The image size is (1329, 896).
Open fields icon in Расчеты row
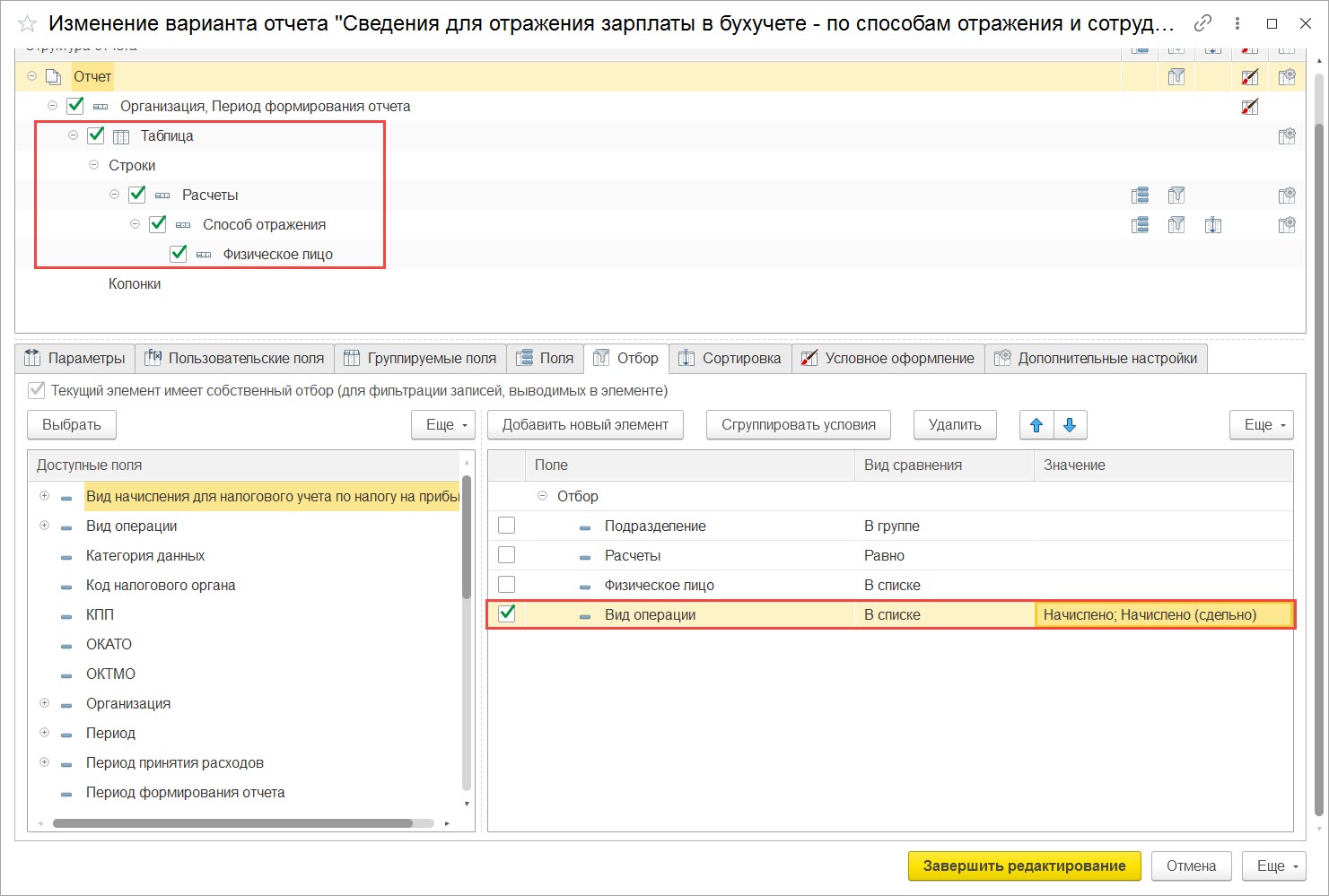[x=1140, y=196]
